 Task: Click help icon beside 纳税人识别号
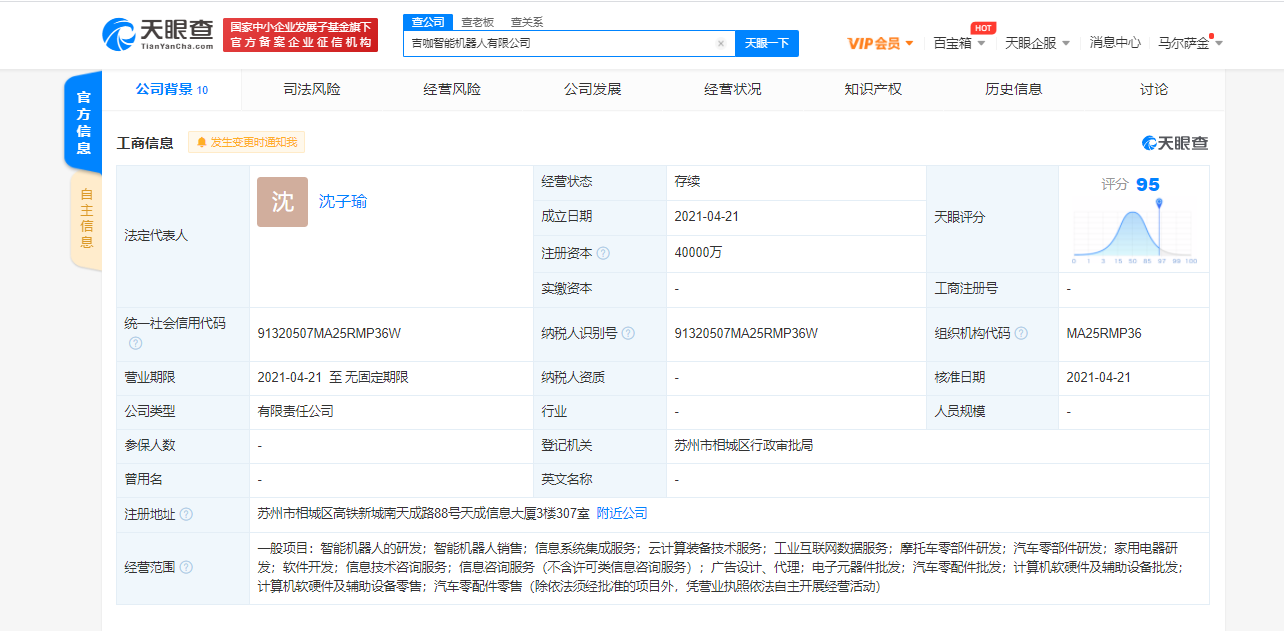click(628, 334)
